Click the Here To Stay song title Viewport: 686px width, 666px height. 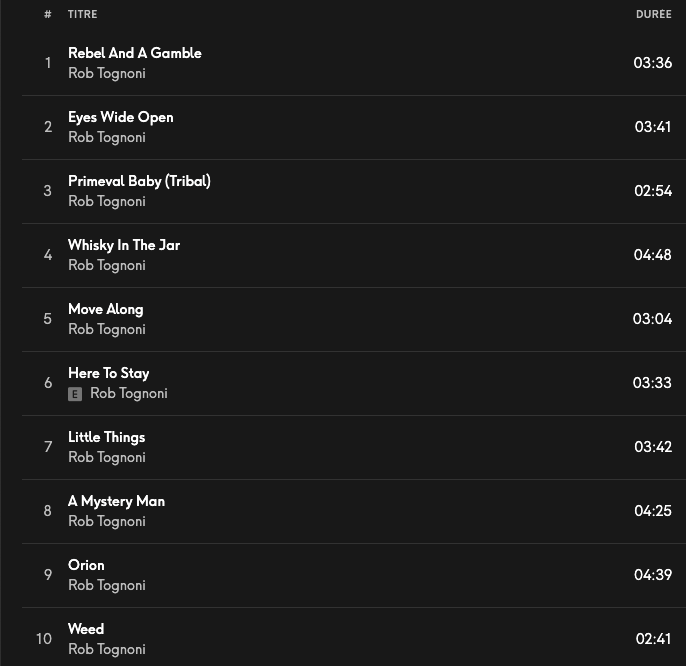pos(108,373)
